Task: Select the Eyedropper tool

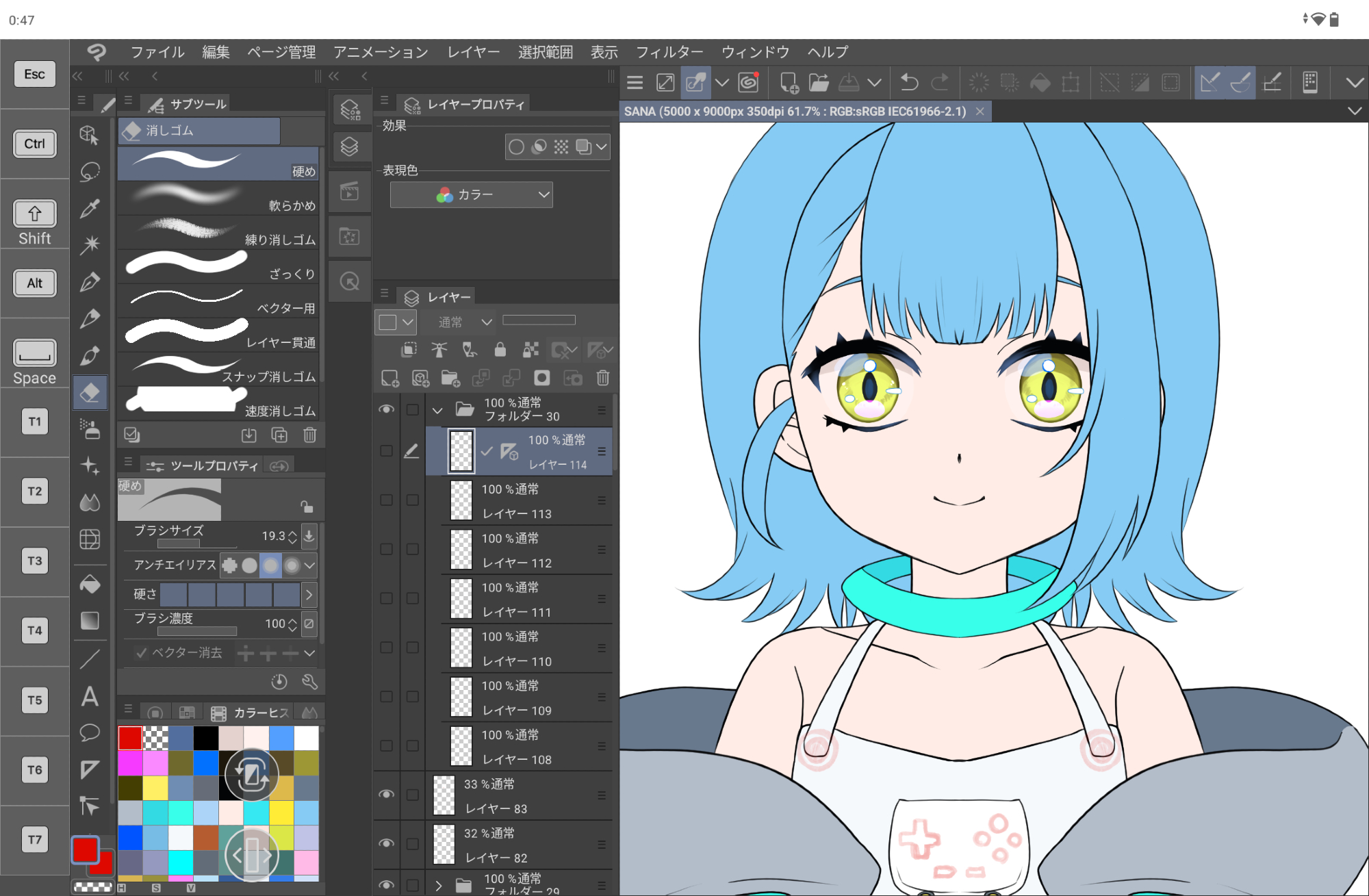Action: pyautogui.click(x=90, y=208)
